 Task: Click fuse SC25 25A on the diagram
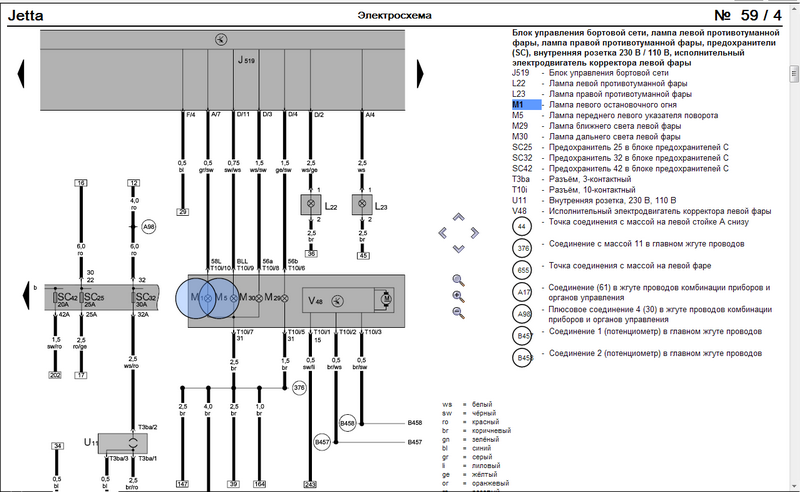81,298
